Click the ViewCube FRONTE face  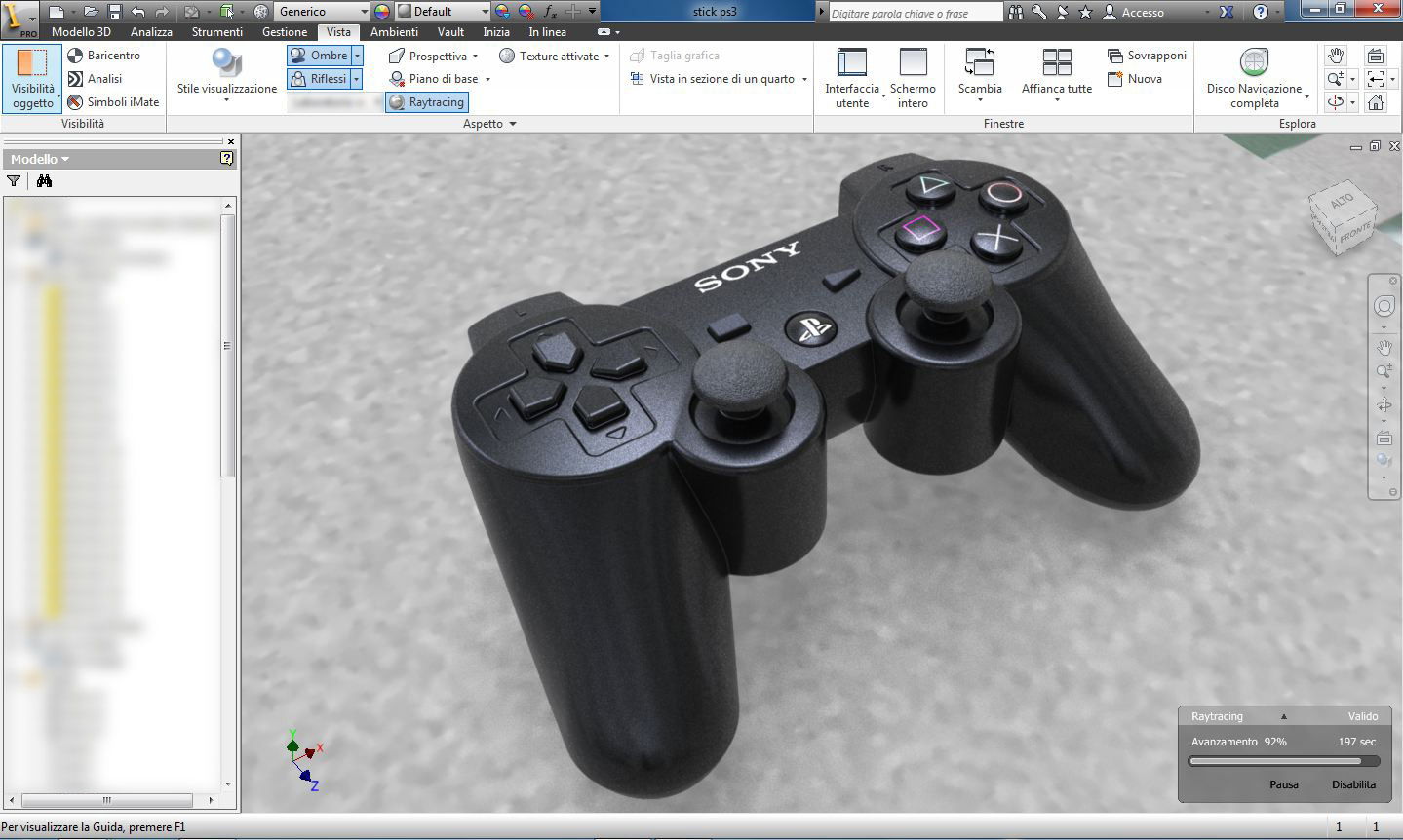click(1357, 232)
